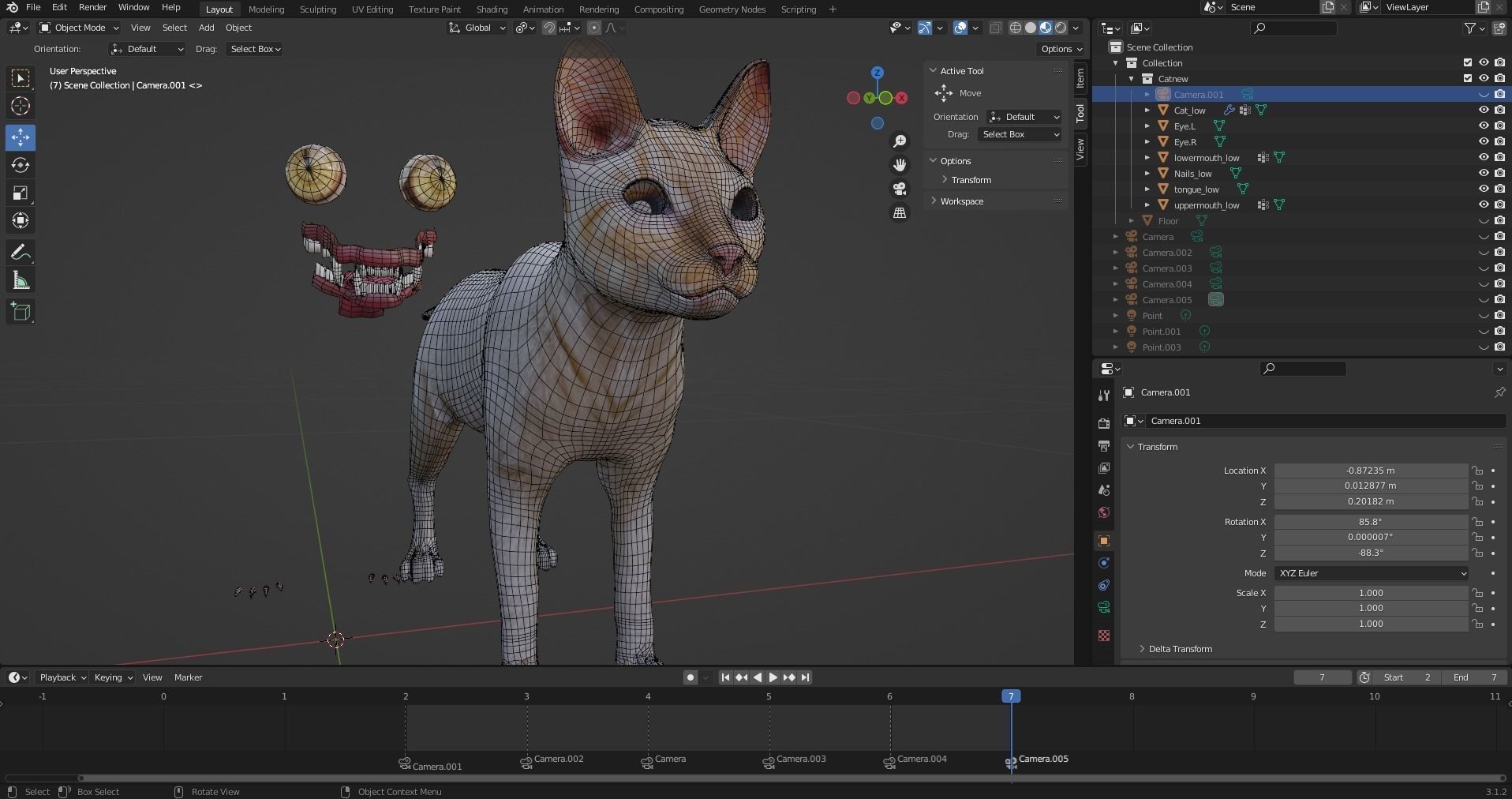
Task: Open the Edit menu
Action: [x=59, y=7]
